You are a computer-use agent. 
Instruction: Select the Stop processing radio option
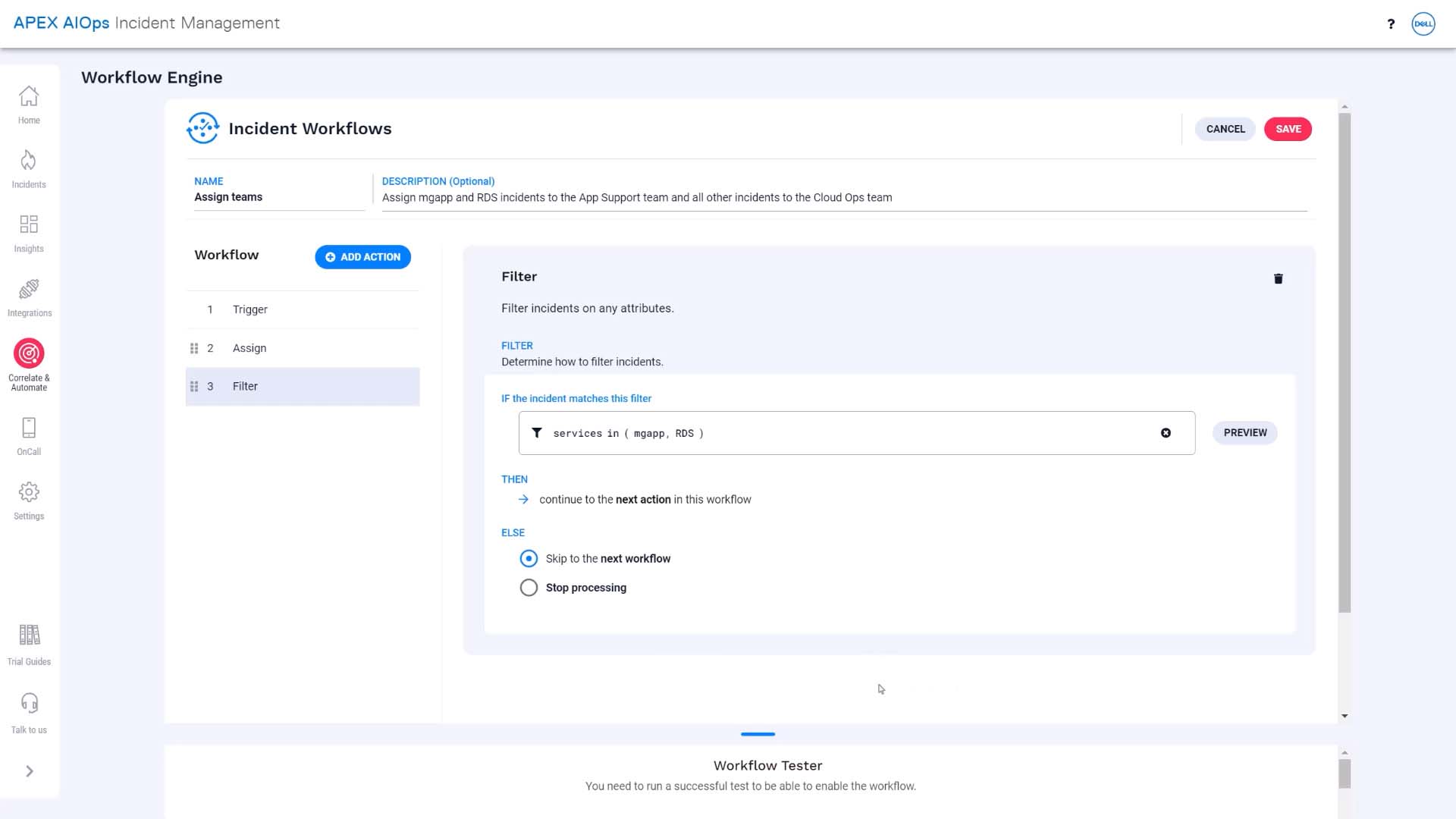pos(529,588)
